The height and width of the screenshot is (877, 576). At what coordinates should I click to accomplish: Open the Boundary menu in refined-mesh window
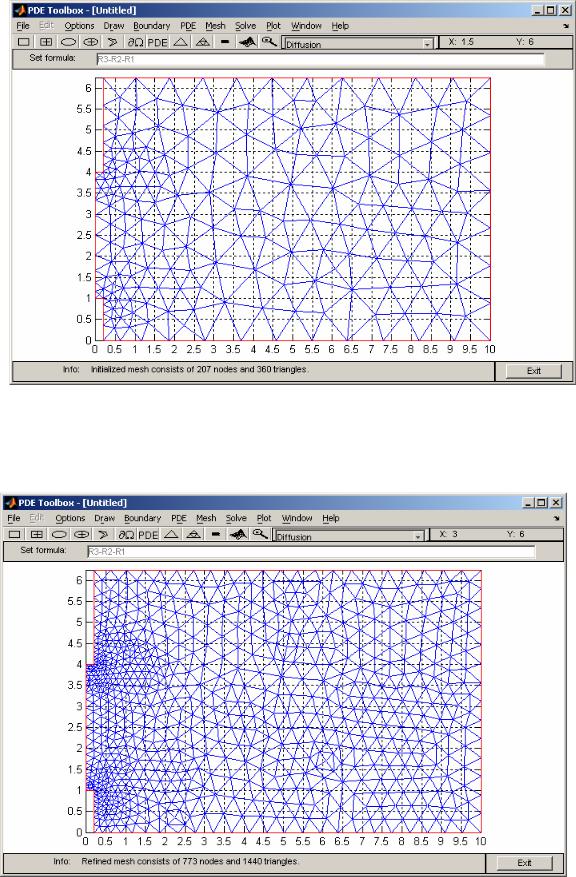[x=143, y=518]
